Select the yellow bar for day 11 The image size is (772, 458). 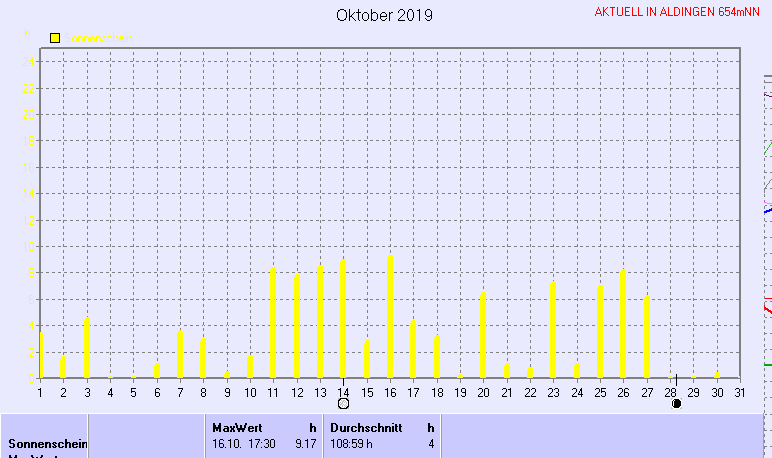pos(273,322)
